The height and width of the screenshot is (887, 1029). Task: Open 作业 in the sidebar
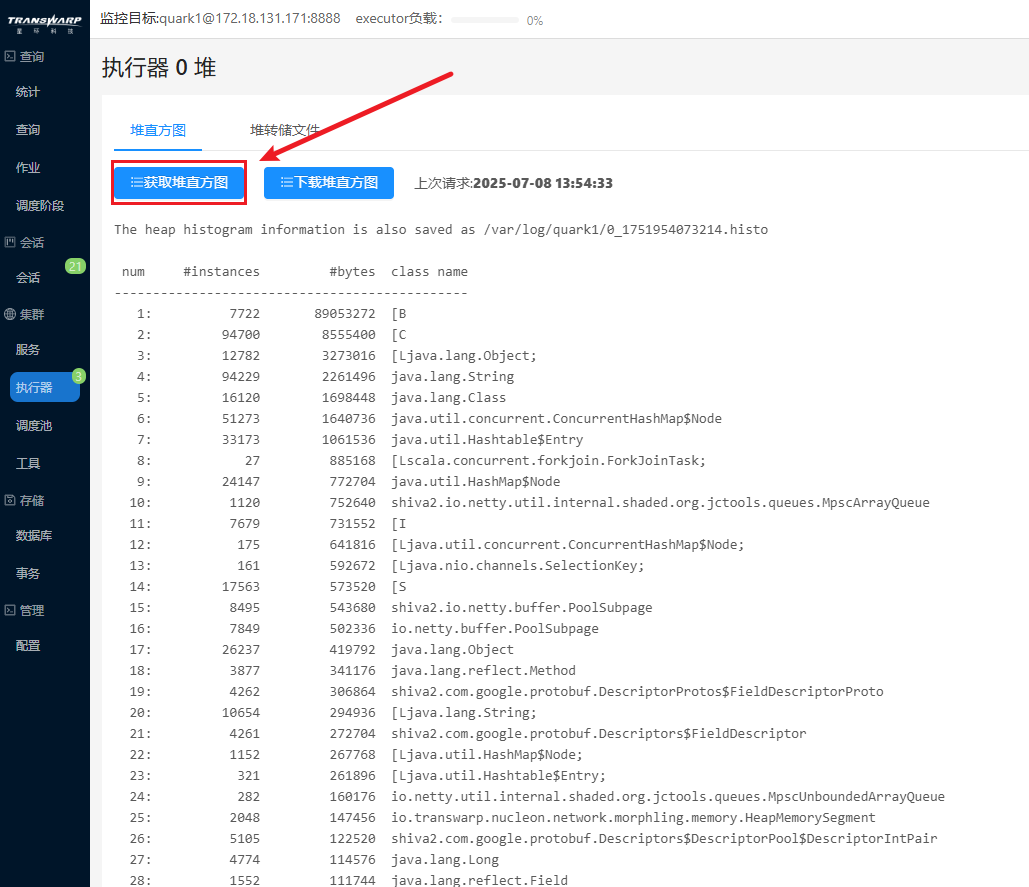coord(28,168)
